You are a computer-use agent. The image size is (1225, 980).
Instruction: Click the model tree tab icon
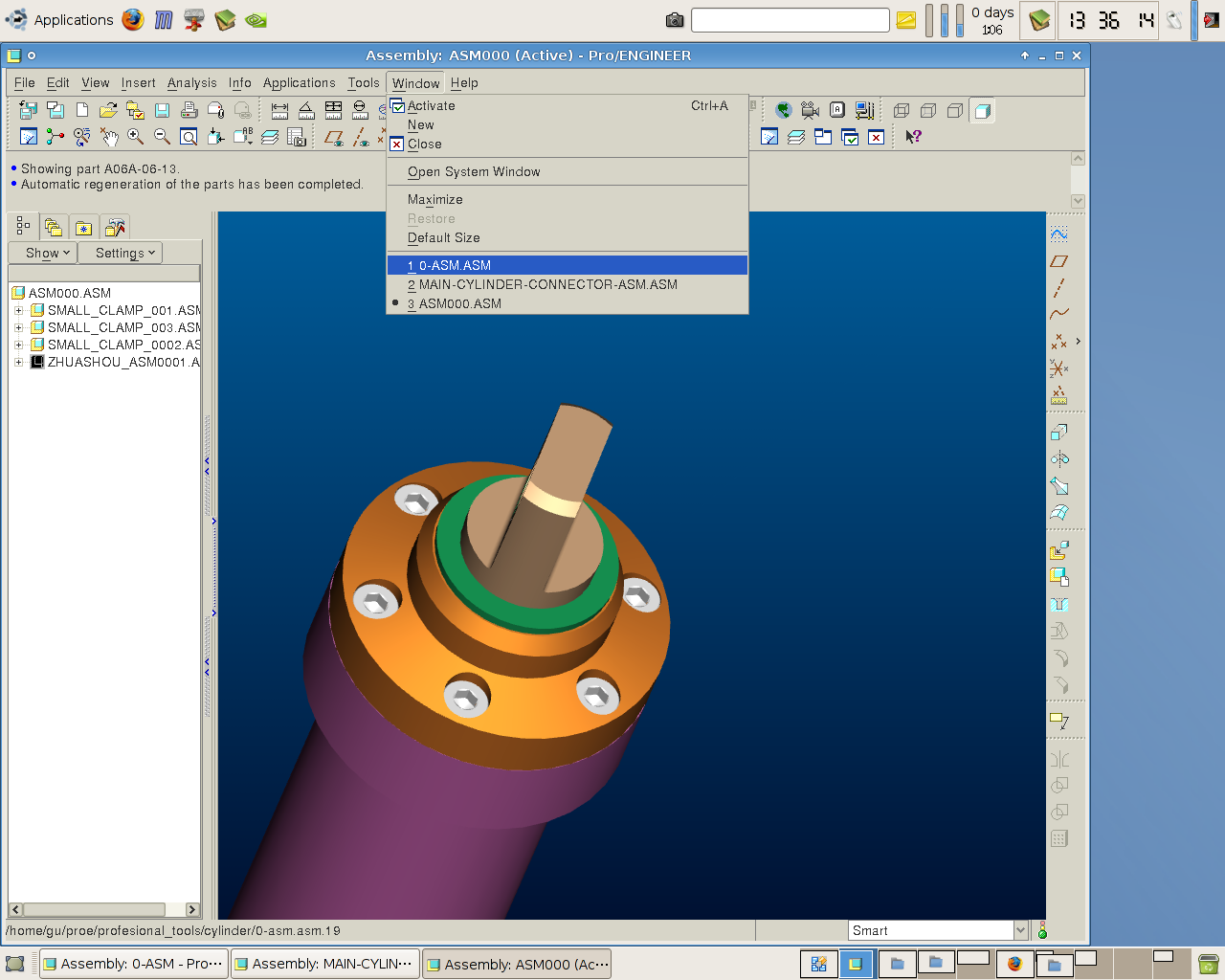23,227
